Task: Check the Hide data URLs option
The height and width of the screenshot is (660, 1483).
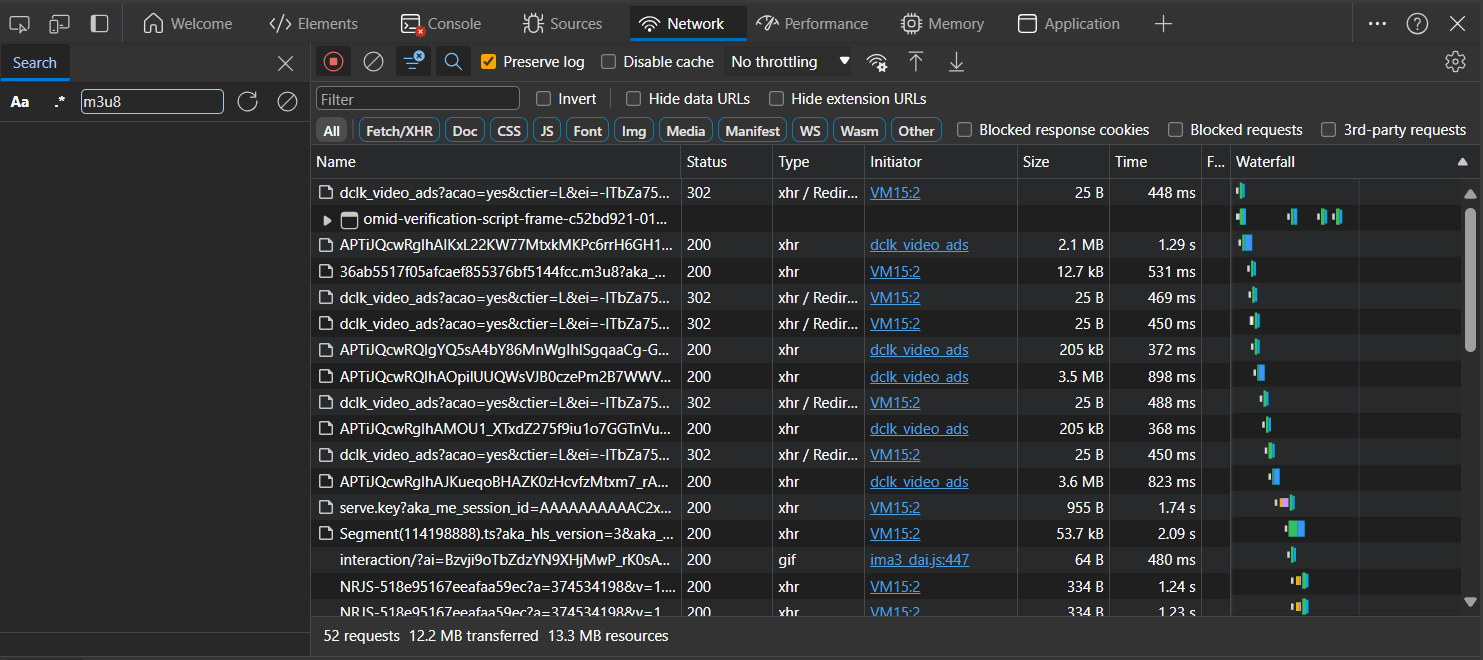Action: 633,99
